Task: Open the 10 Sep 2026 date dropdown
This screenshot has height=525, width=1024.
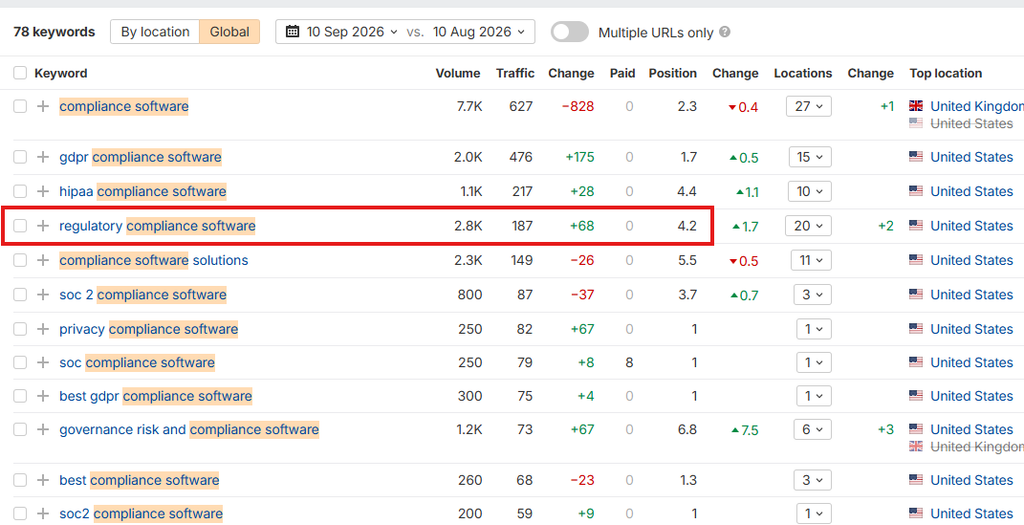Action: coord(351,31)
